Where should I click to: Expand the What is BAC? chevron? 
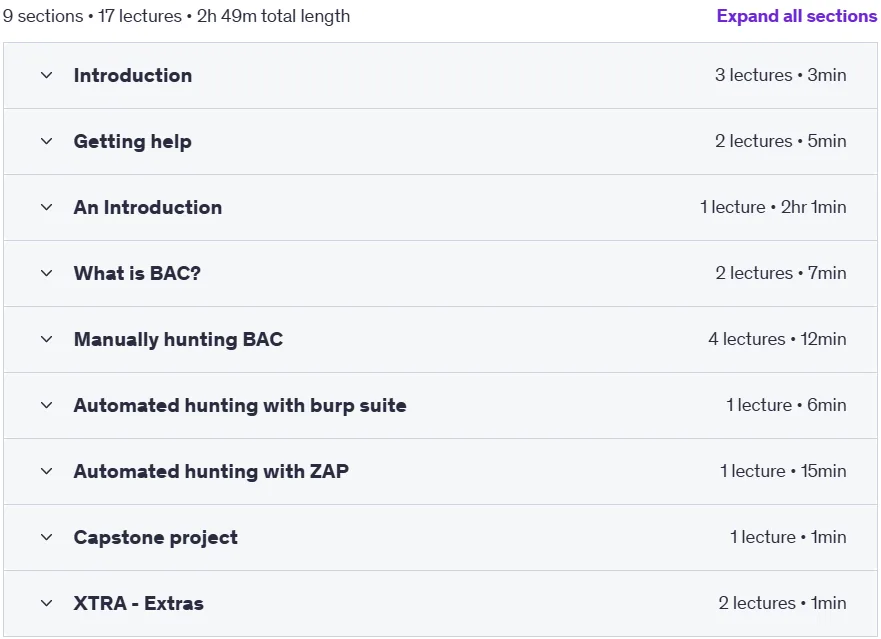pyautogui.click(x=47, y=273)
